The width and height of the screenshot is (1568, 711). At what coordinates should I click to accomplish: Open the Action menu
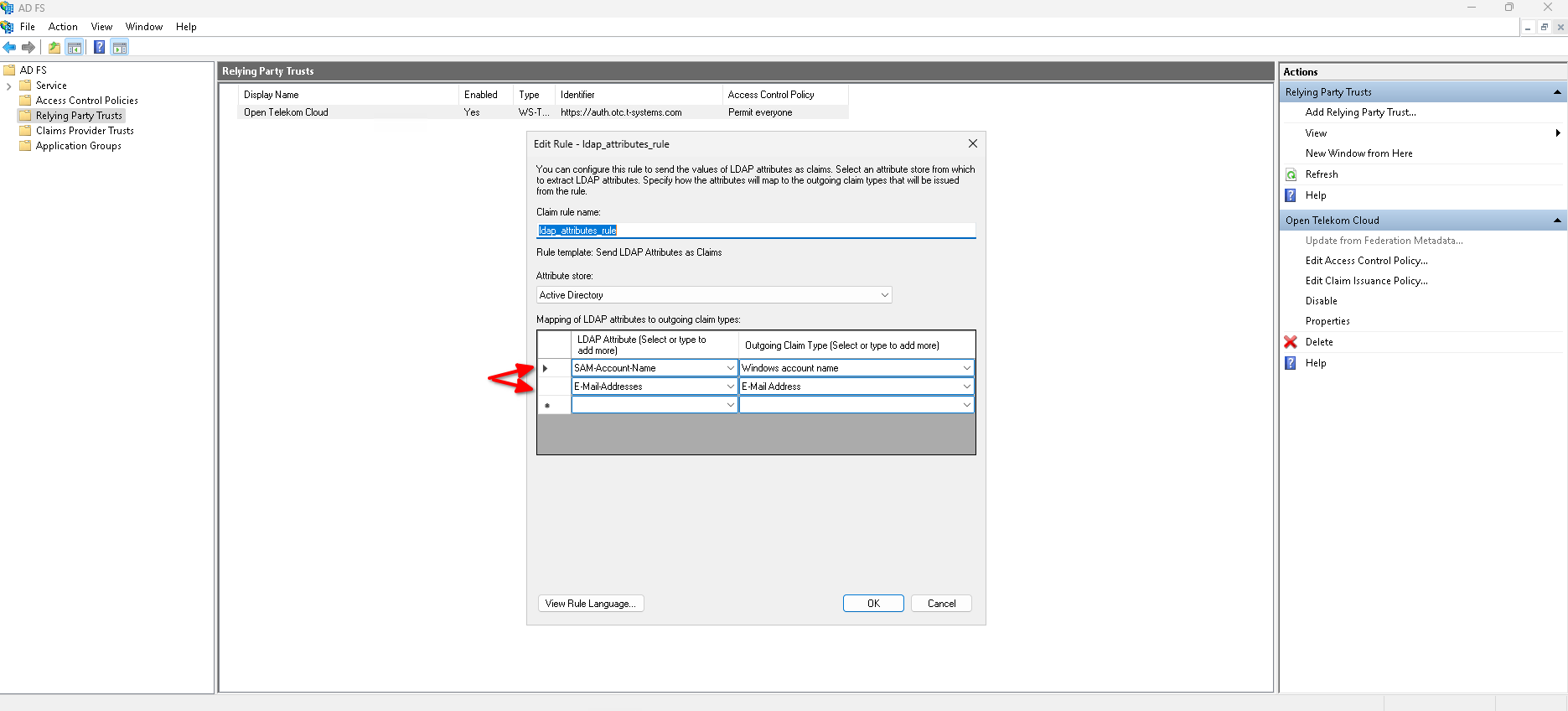pos(63,27)
